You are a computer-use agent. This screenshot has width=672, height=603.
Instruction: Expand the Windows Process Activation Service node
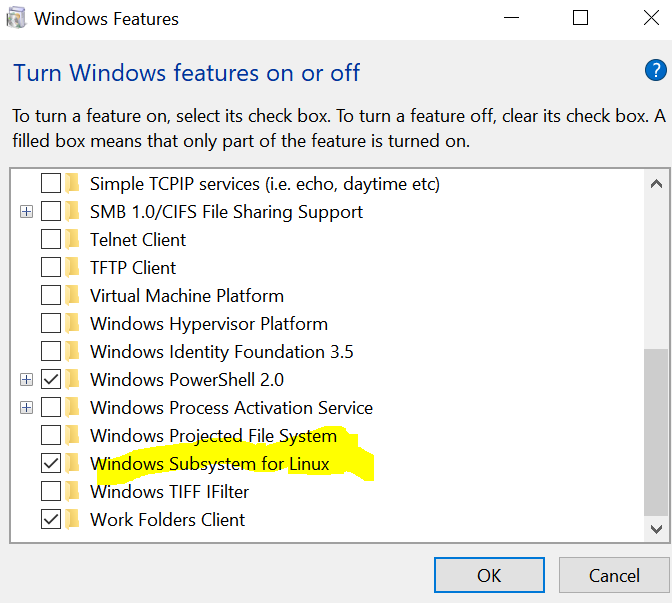pyautogui.click(x=27, y=408)
